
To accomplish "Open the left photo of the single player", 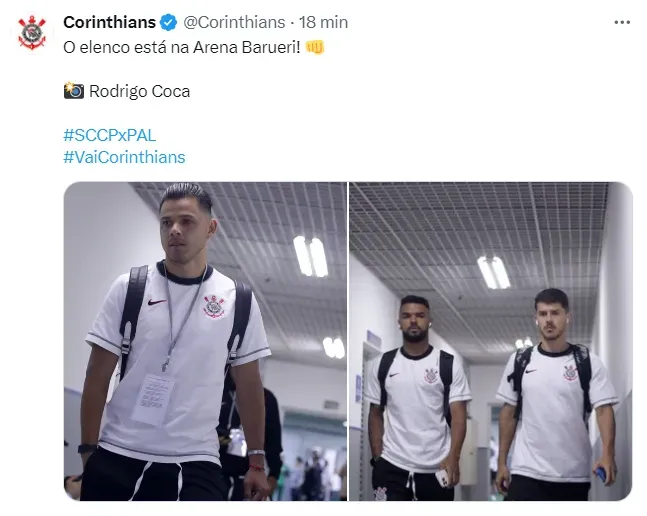I will click(x=205, y=341).
